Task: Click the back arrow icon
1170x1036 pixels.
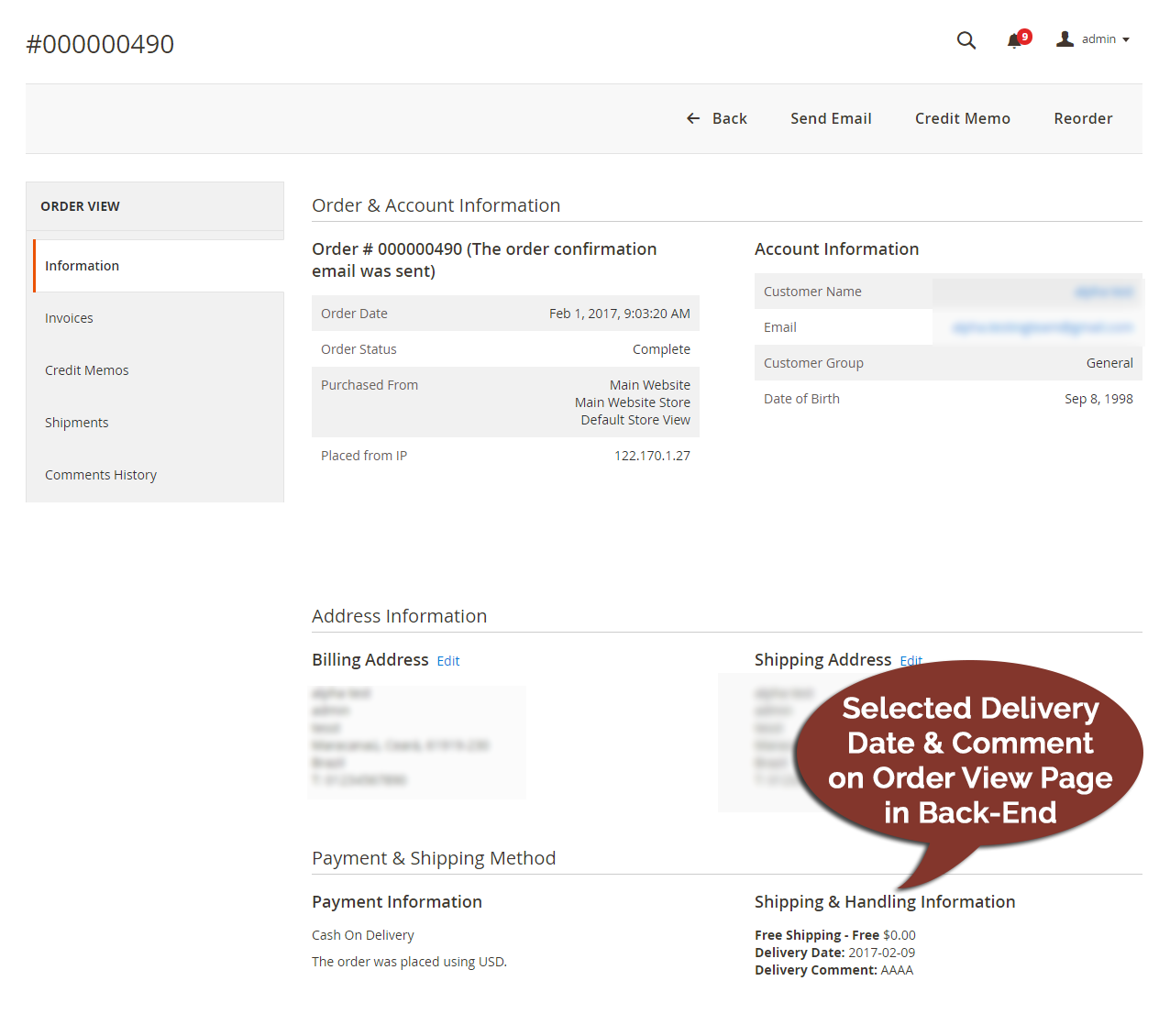Action: pos(693,118)
